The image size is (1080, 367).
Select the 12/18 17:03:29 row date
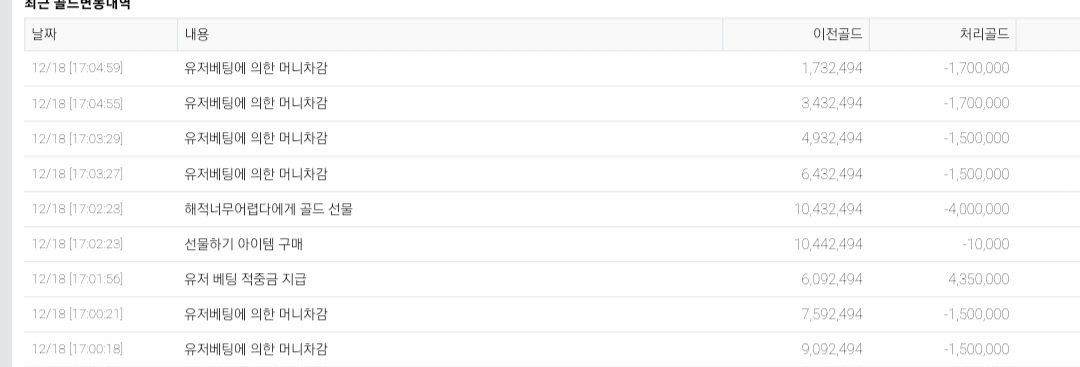(x=77, y=138)
